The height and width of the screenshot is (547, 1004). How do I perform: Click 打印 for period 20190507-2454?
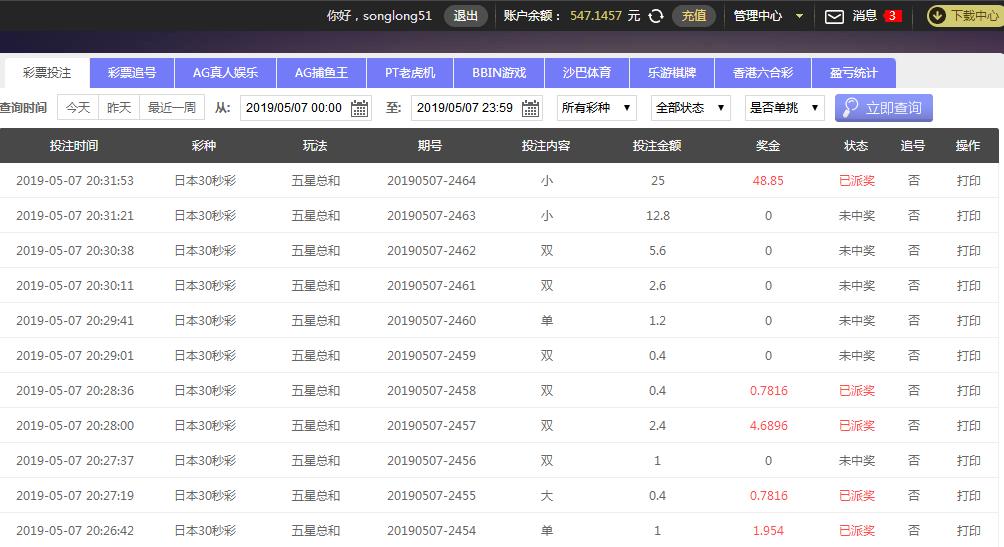[968, 530]
